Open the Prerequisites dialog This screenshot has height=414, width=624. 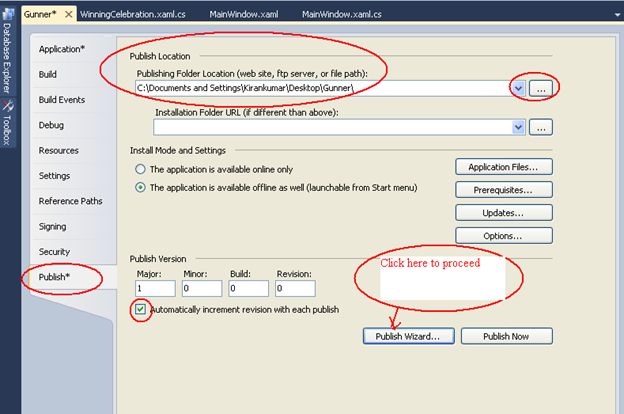click(x=504, y=190)
